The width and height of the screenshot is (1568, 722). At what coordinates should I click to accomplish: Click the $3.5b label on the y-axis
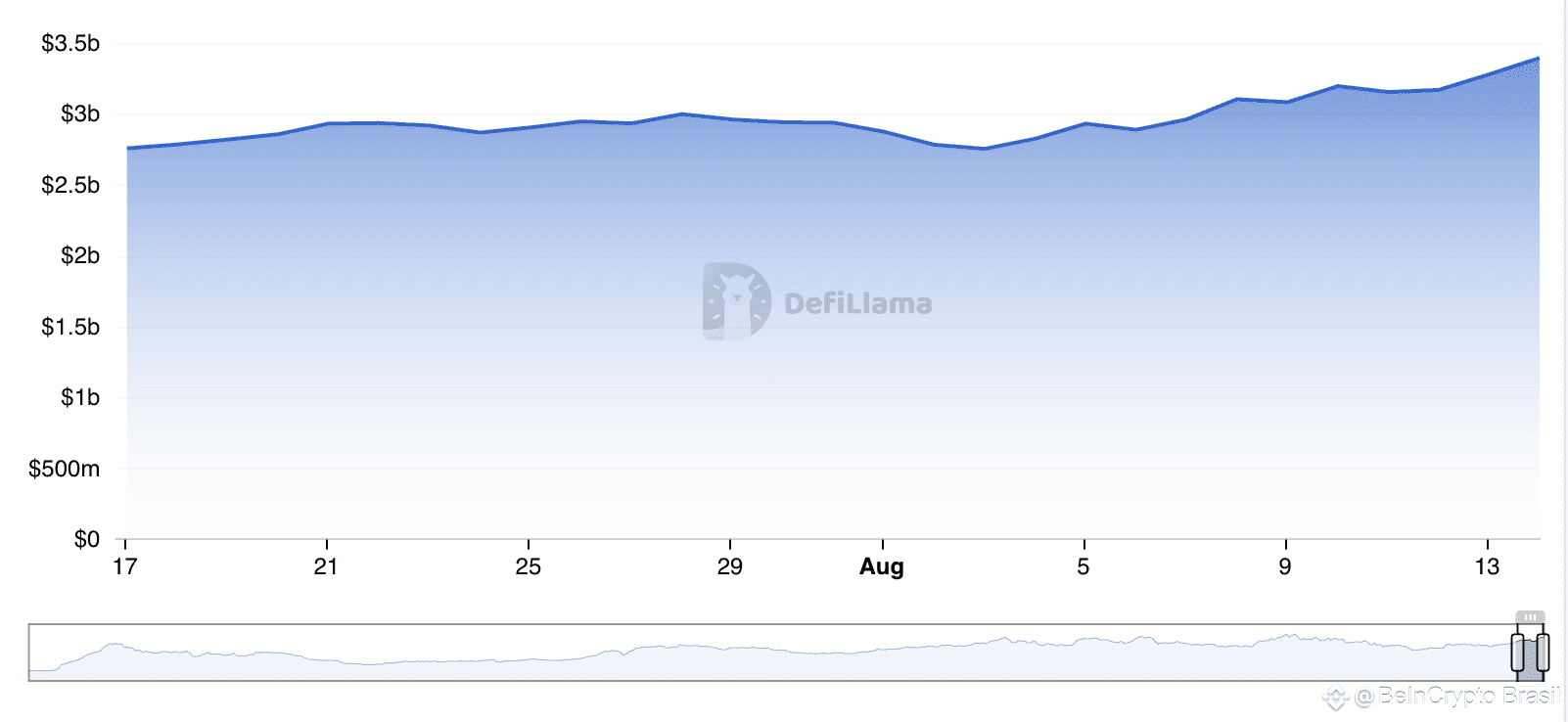(70, 43)
